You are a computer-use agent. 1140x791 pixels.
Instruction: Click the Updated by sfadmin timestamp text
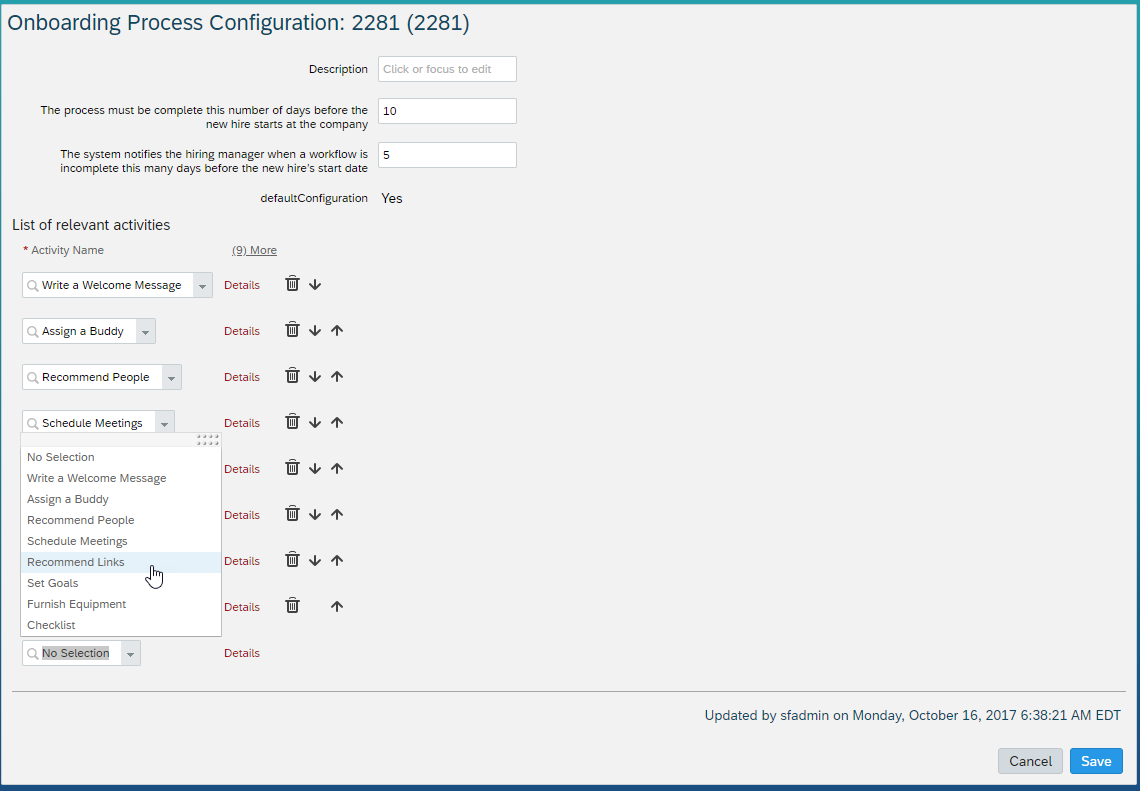click(x=912, y=715)
